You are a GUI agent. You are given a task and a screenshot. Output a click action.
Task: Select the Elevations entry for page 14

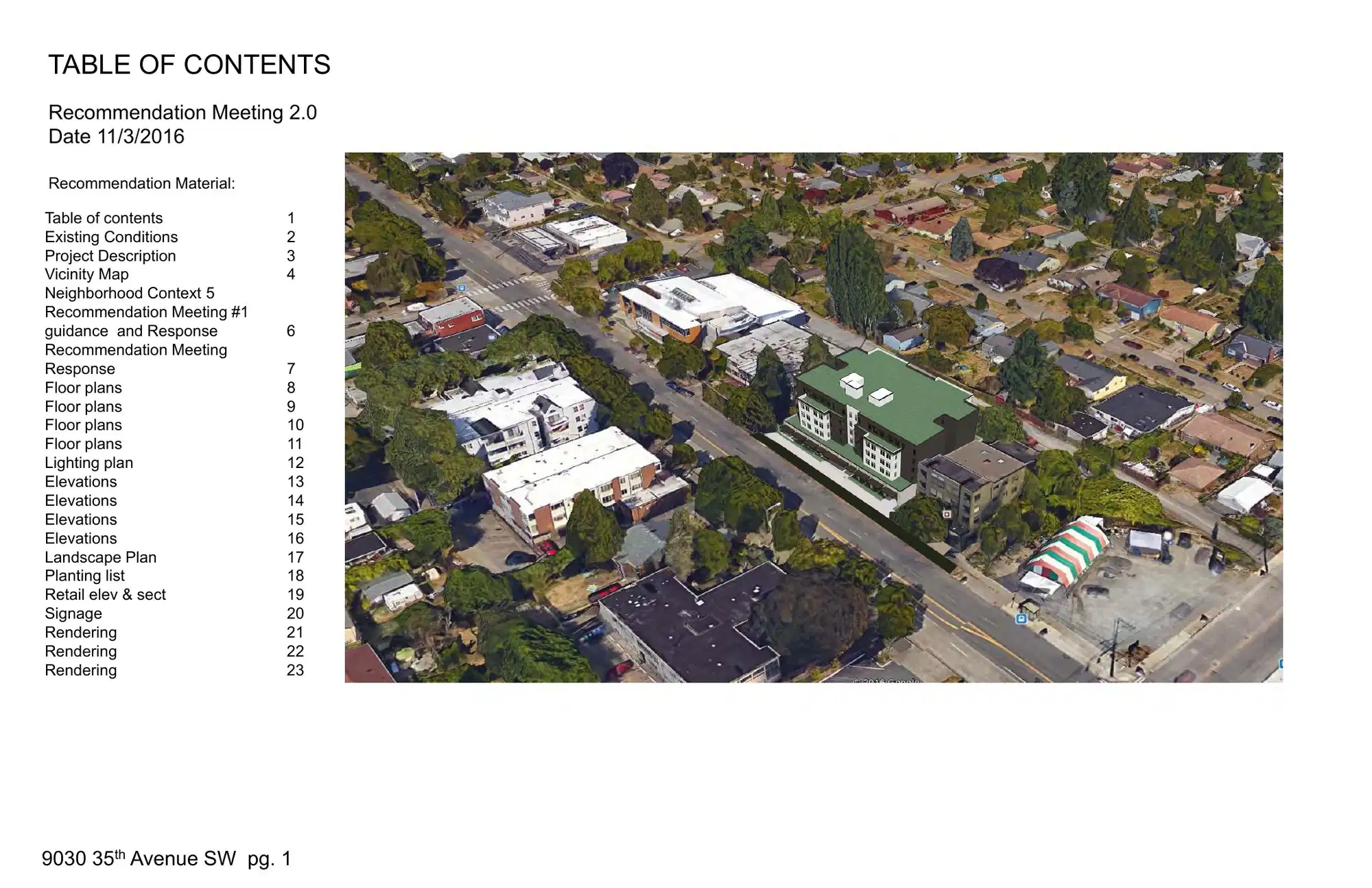tap(80, 501)
